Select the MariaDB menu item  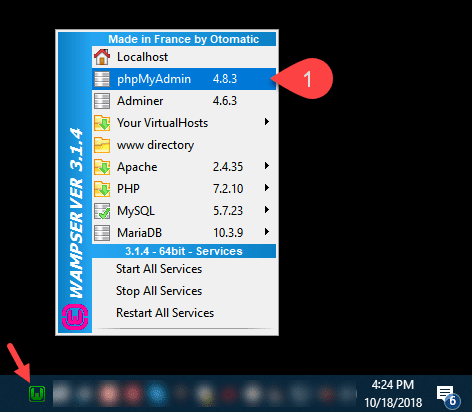coord(184,233)
